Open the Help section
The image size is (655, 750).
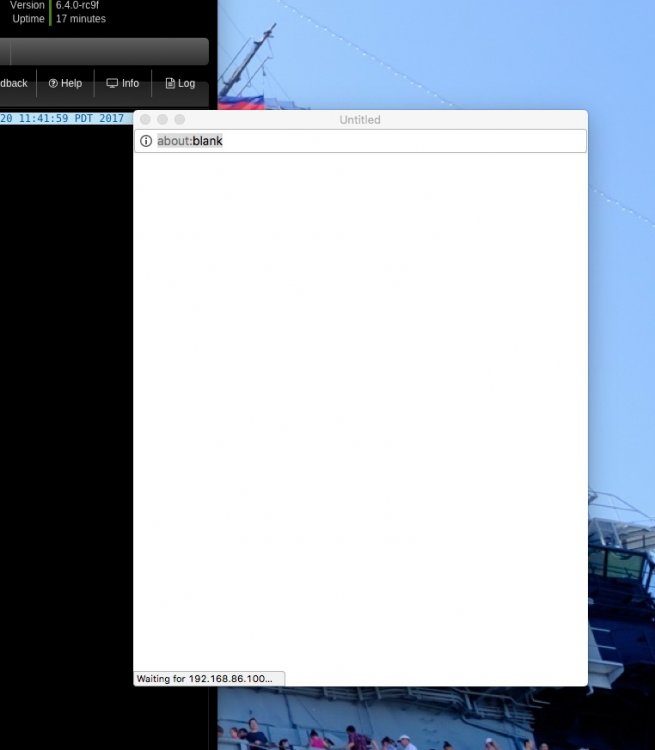click(x=66, y=83)
